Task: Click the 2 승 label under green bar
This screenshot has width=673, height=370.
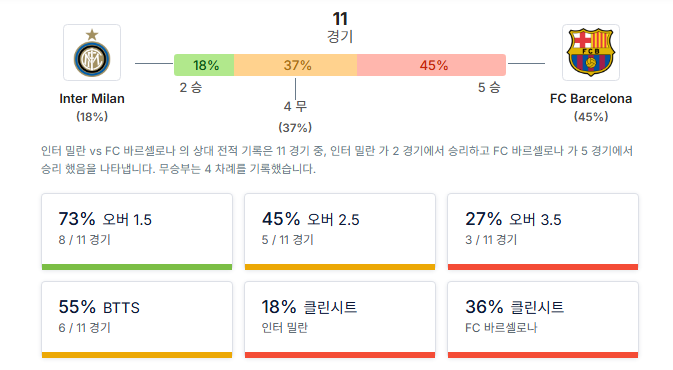Action: 191,88
